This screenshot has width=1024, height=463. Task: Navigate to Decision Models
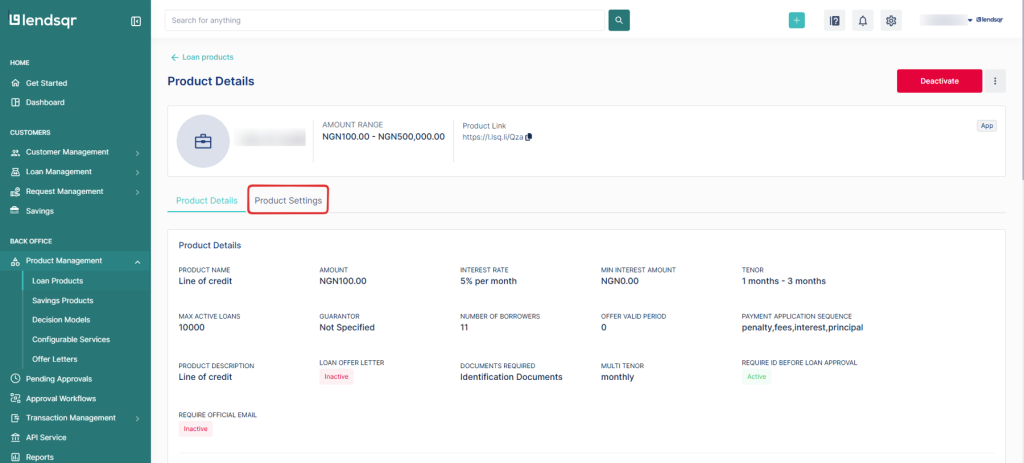coord(61,320)
